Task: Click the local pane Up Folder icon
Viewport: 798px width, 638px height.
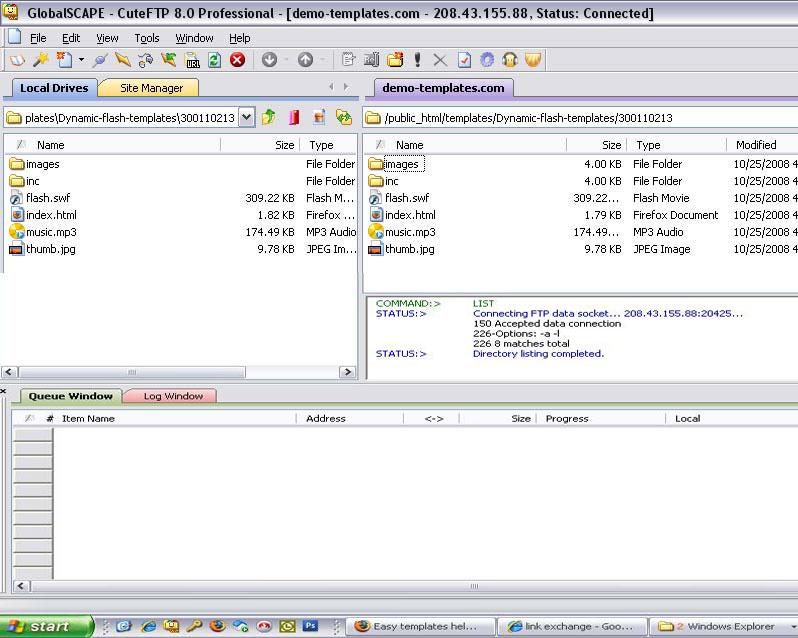Action: coord(269,118)
